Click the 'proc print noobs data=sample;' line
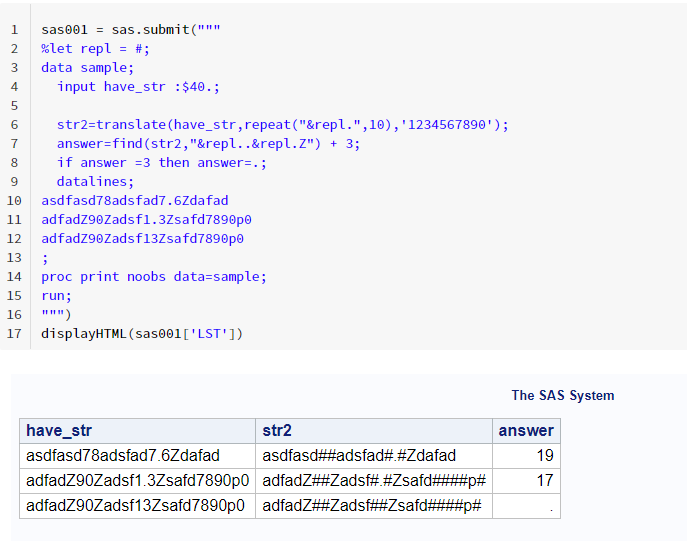Image resolution: width=687 pixels, height=541 pixels. click(x=154, y=276)
